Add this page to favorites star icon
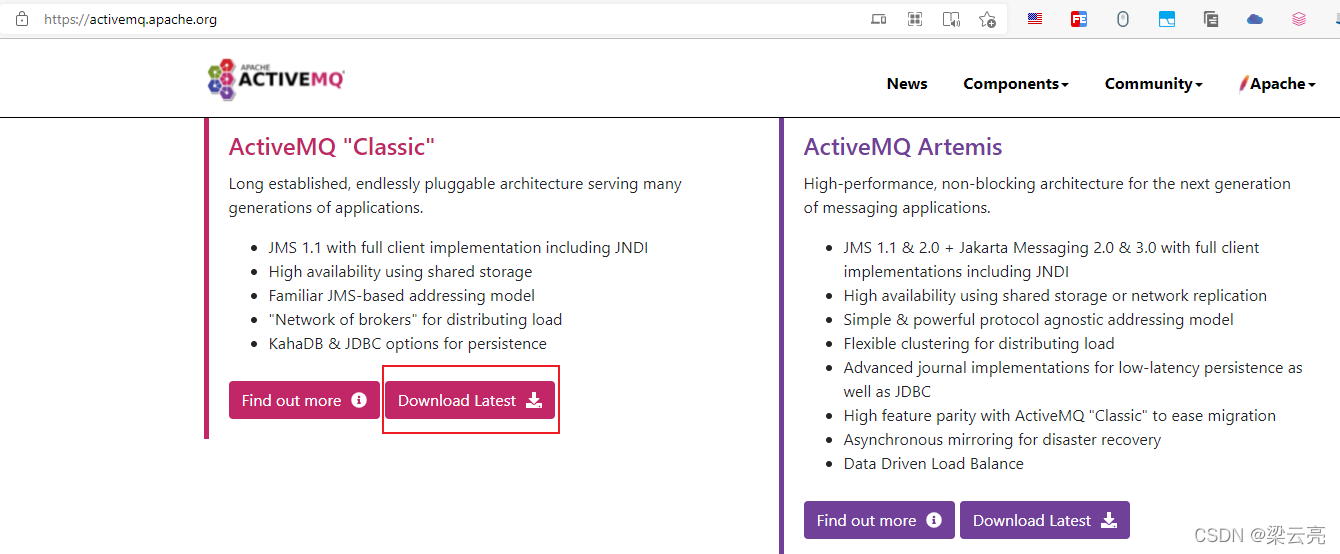Screen dimensions: 1340x554 pos(987,19)
